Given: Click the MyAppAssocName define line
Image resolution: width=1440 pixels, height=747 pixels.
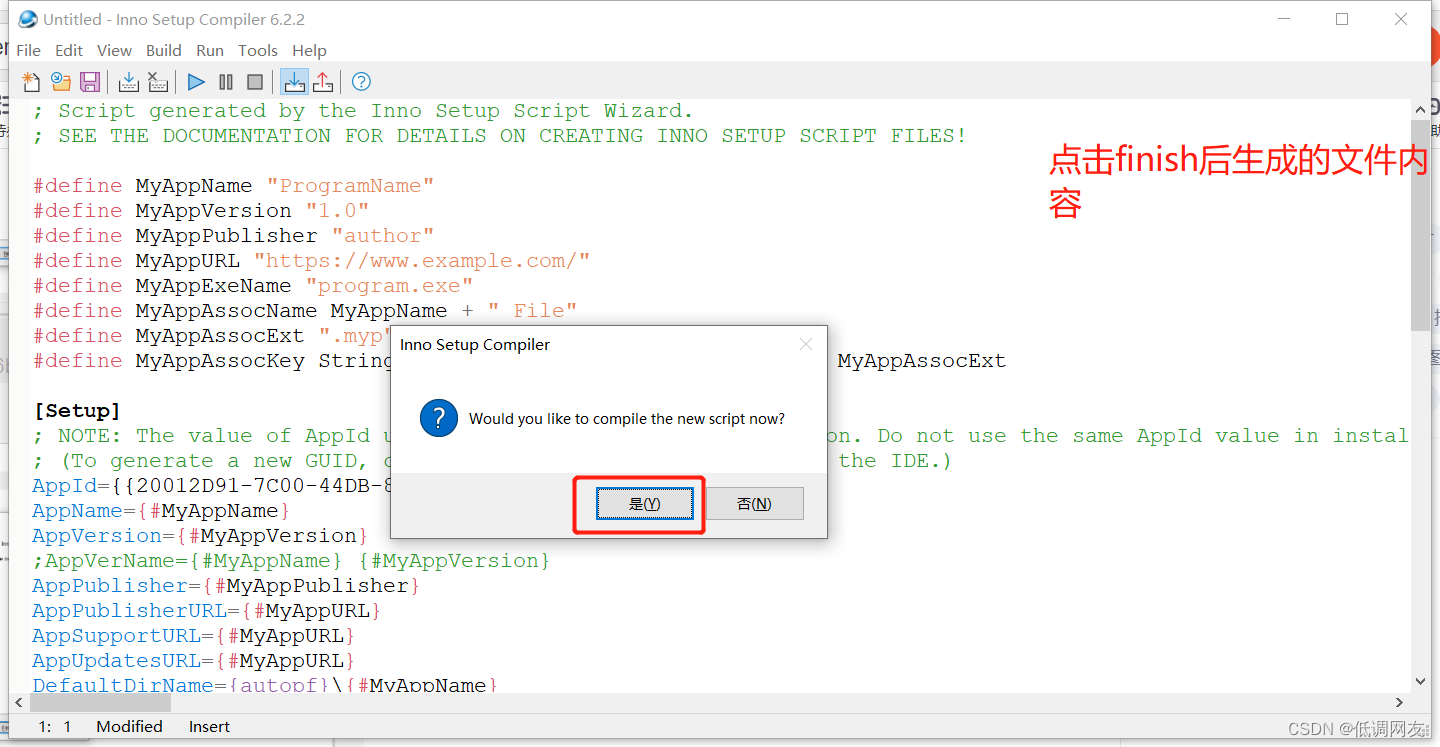Looking at the screenshot, I should coord(305,311).
